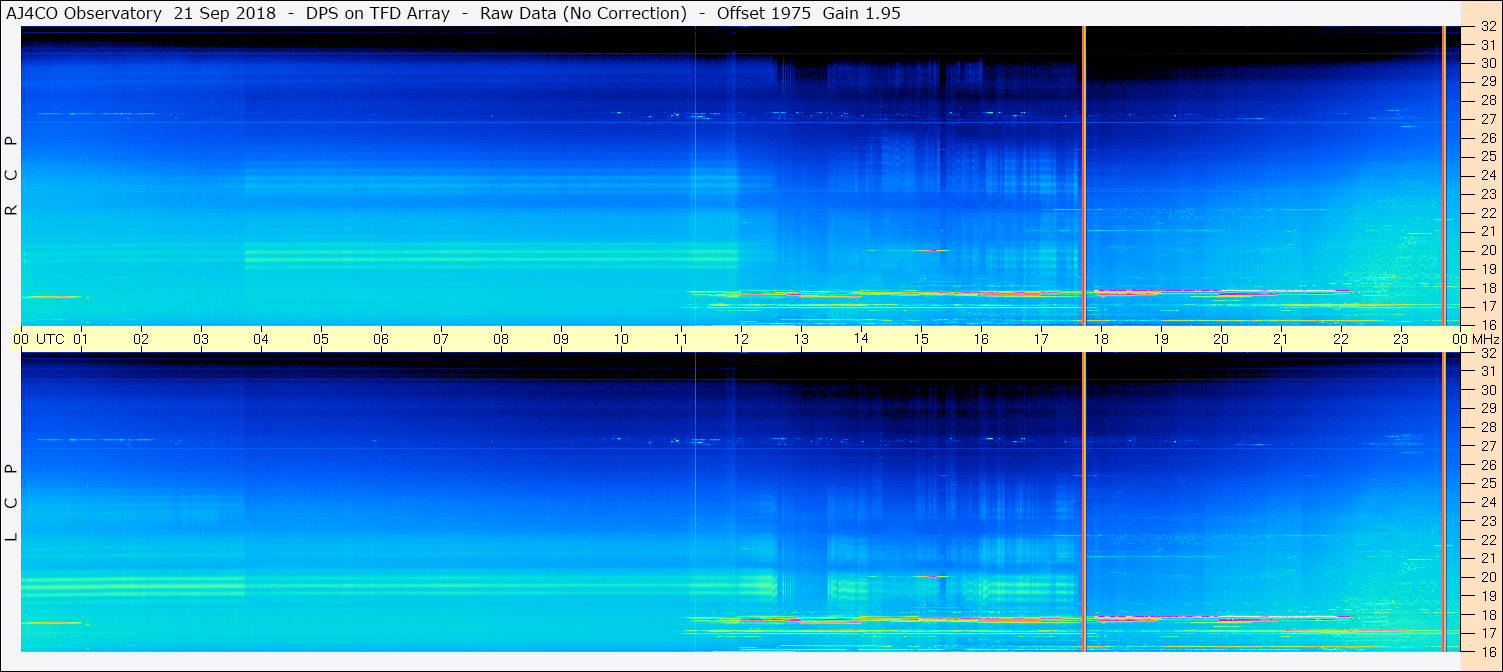Select the 21 Sep 2018 date in title
The height and width of the screenshot is (672, 1503).
(226, 13)
